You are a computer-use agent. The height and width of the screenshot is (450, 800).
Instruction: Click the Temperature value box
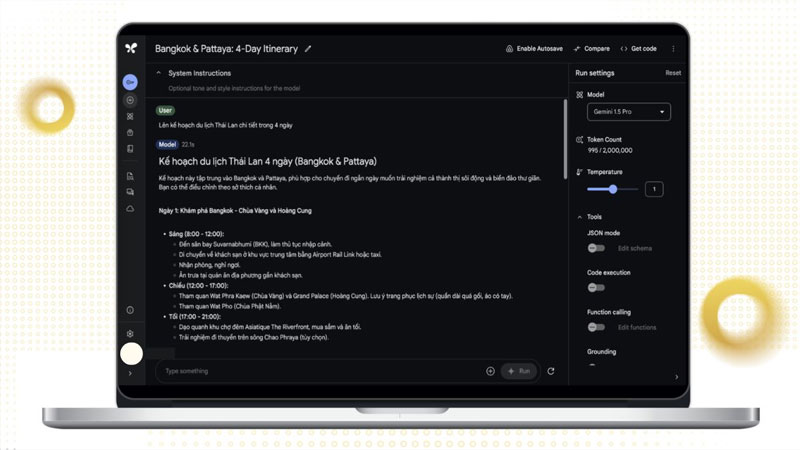(654, 189)
